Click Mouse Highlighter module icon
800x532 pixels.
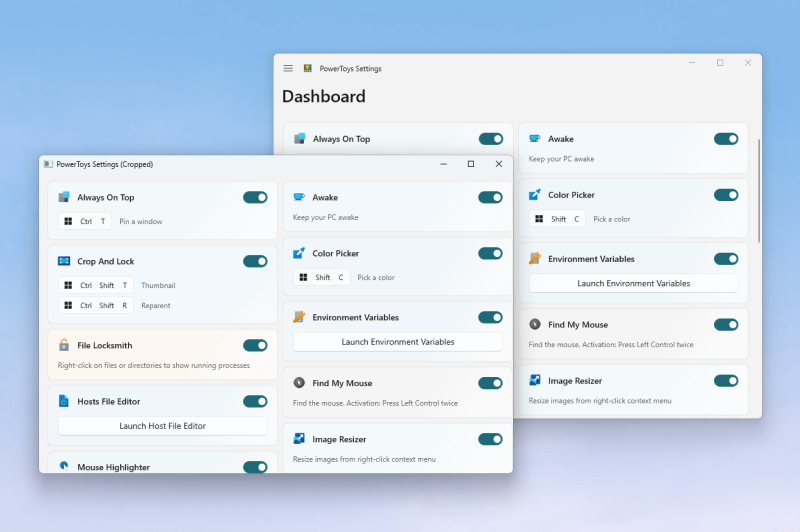coord(64,466)
